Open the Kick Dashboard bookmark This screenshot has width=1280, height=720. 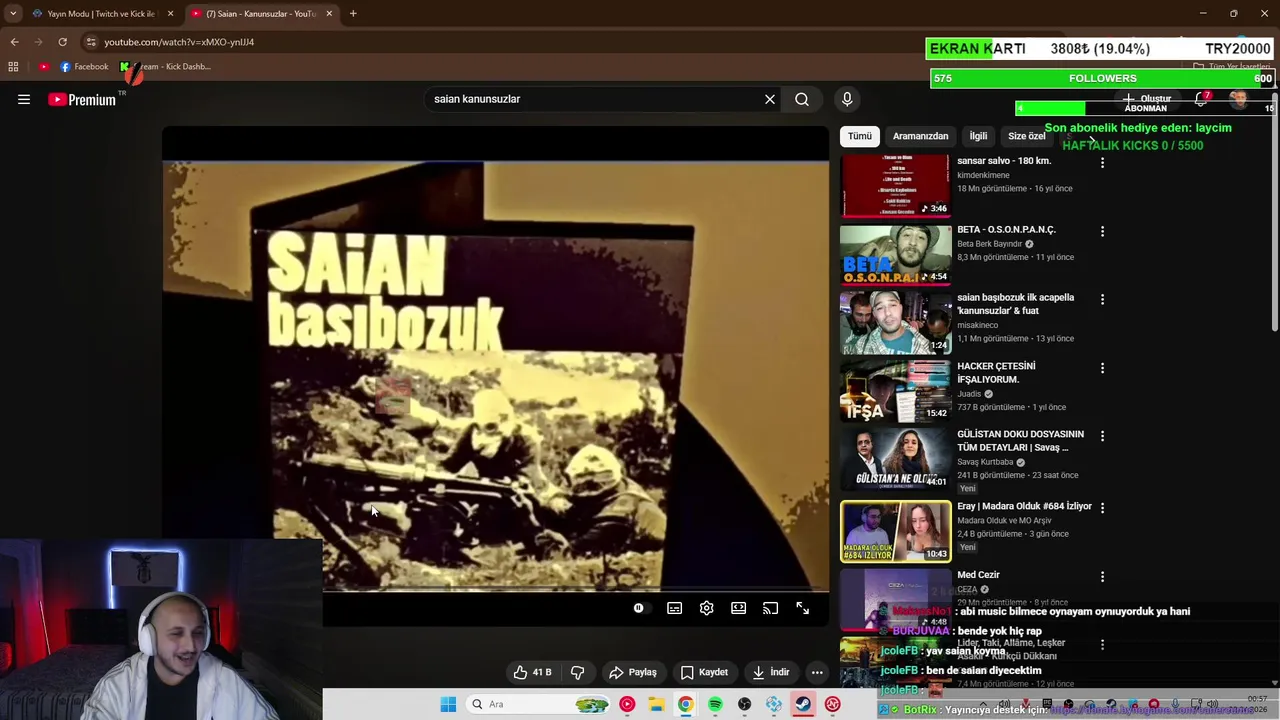coord(165,67)
